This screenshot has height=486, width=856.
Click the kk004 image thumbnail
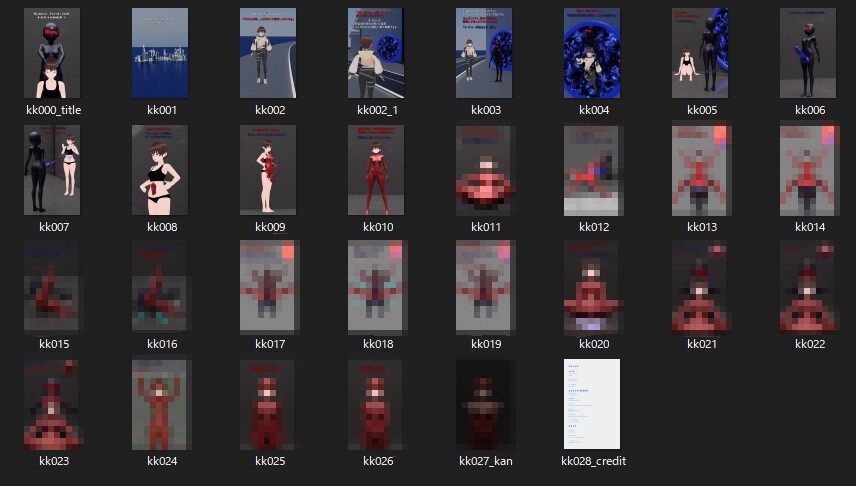pos(592,53)
